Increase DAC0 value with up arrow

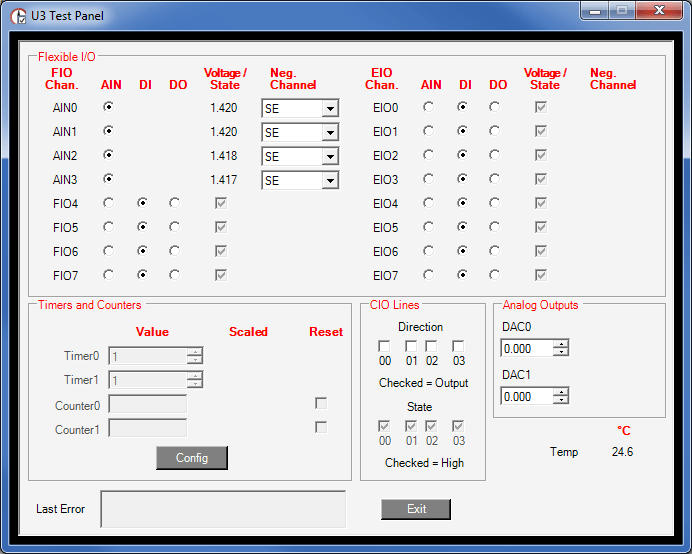561,344
